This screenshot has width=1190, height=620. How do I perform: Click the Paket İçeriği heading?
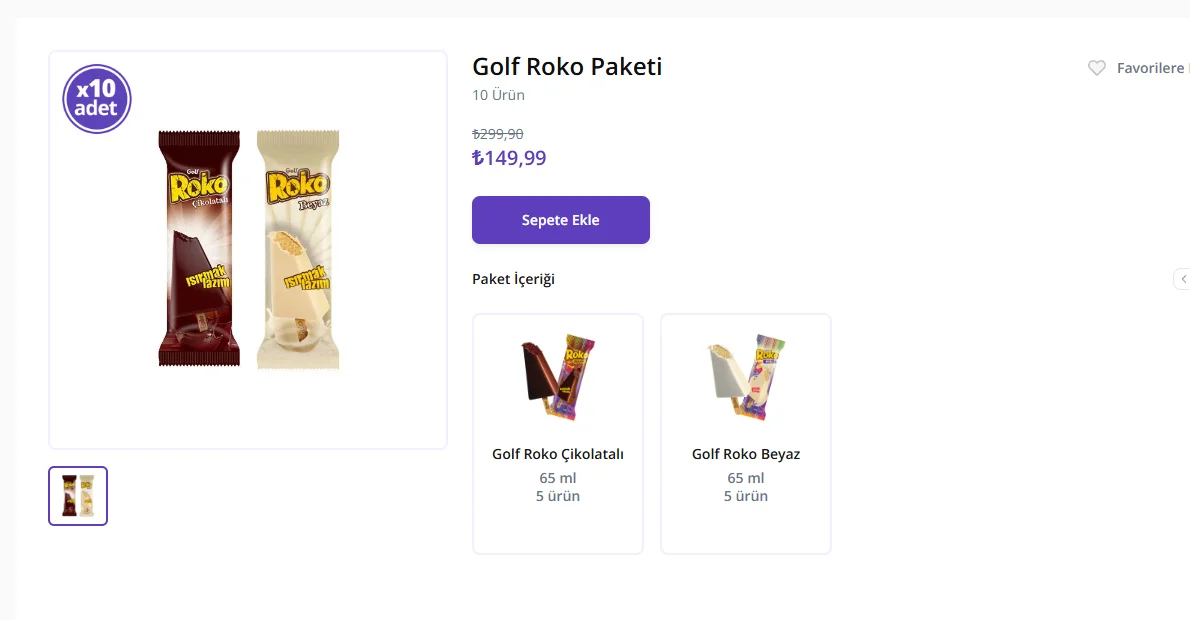pos(513,279)
